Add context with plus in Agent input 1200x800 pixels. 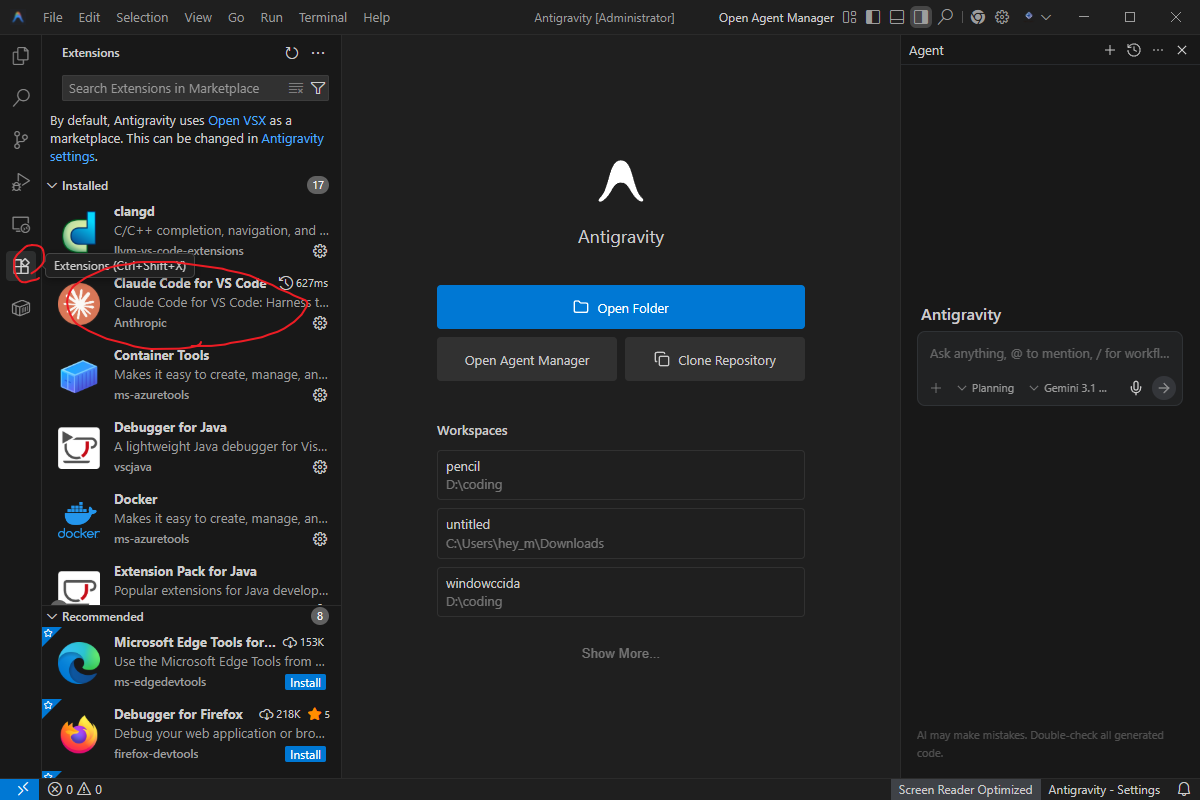point(936,388)
